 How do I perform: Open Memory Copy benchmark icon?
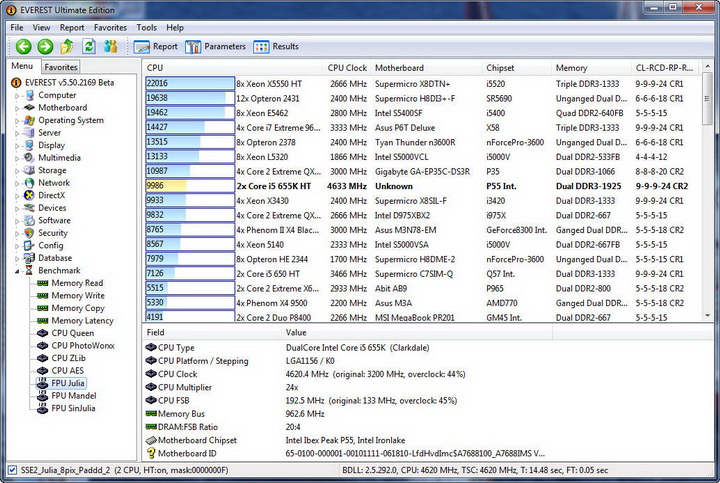tap(43, 308)
